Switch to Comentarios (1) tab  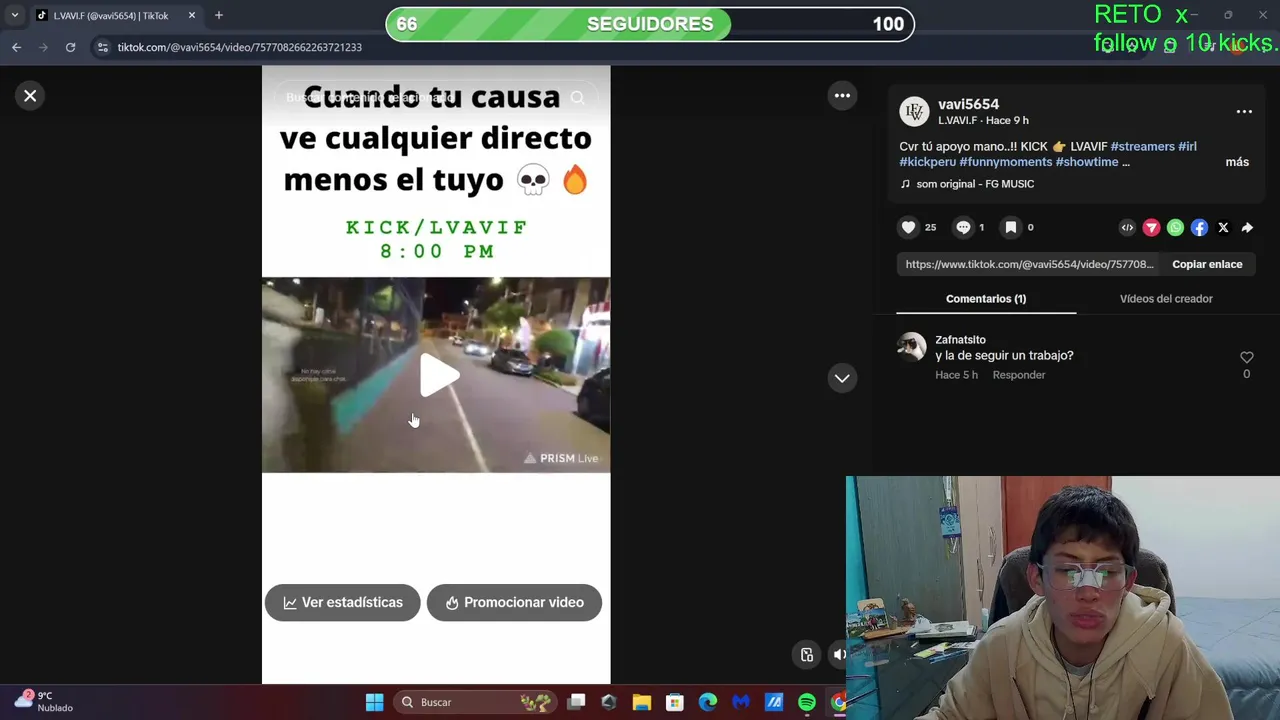coord(986,299)
